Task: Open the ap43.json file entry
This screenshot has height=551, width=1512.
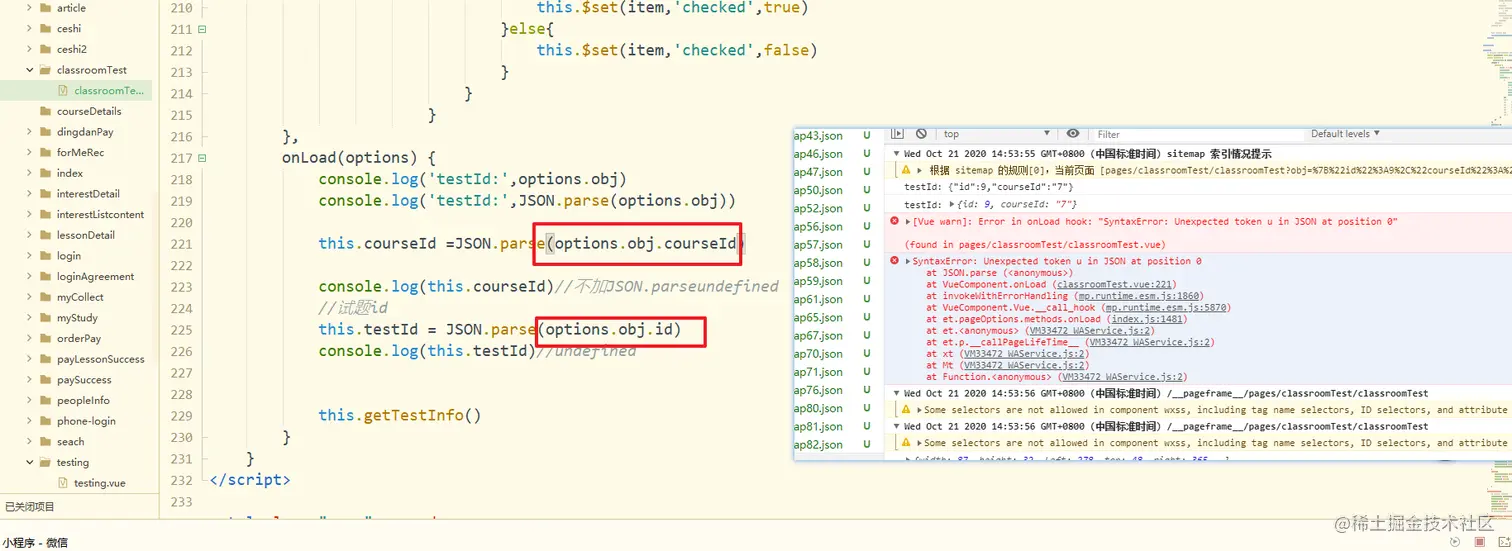Action: (818, 136)
